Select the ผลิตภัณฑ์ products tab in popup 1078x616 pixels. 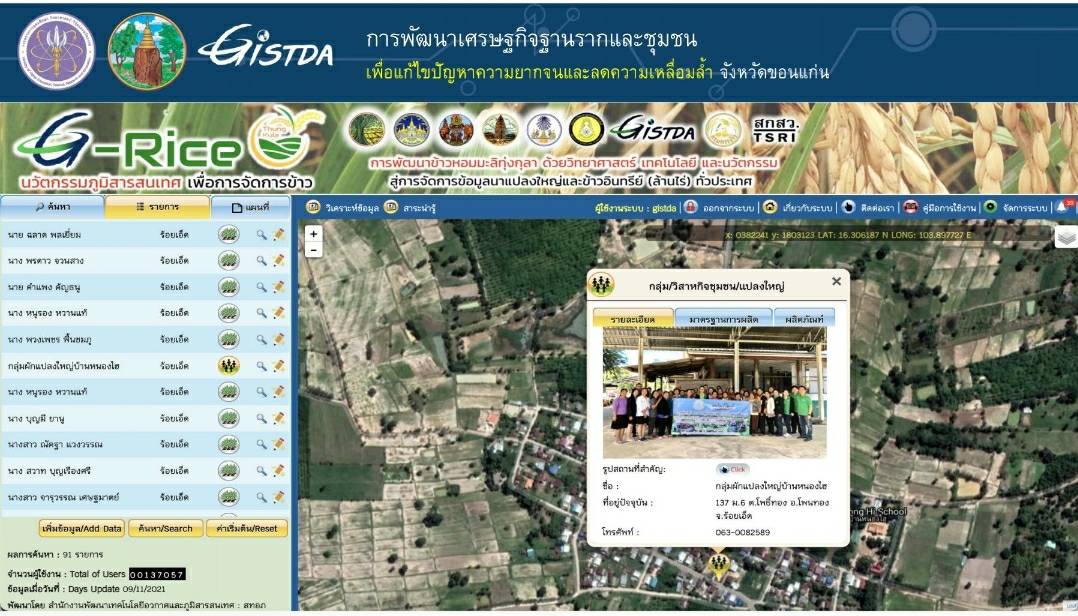(x=804, y=319)
